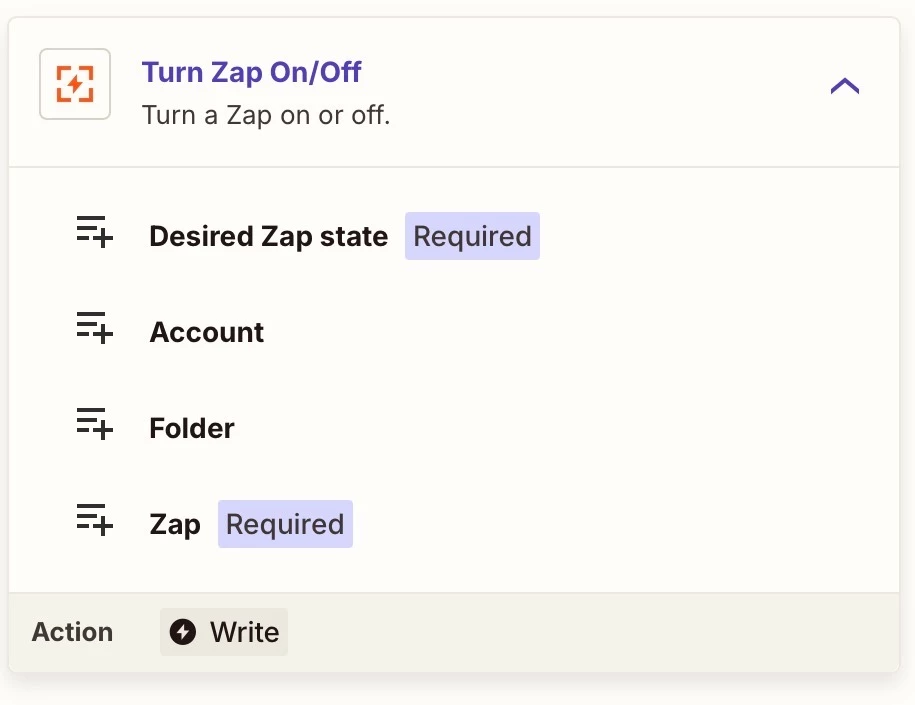Select the Zap field label

click(x=175, y=525)
